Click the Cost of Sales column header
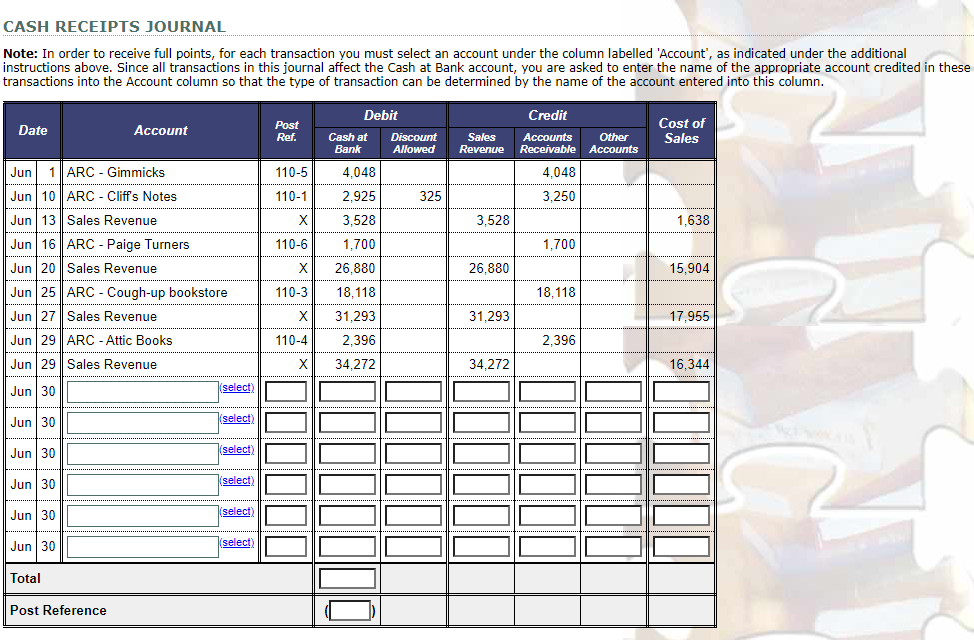This screenshot has height=640, width=974. tap(681, 130)
